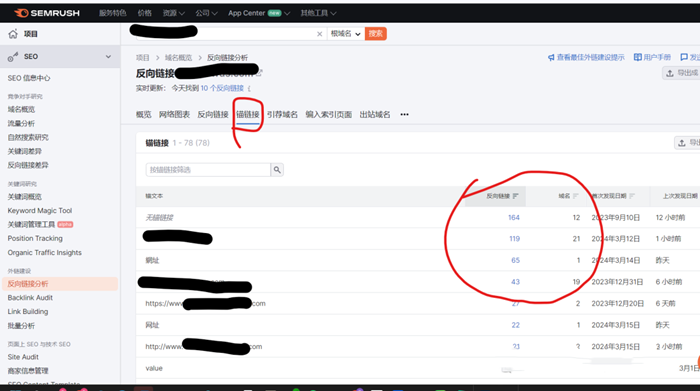Collapse the SEO sidebar section chevron
Viewport: 700px width, 391px height.
(x=108, y=57)
